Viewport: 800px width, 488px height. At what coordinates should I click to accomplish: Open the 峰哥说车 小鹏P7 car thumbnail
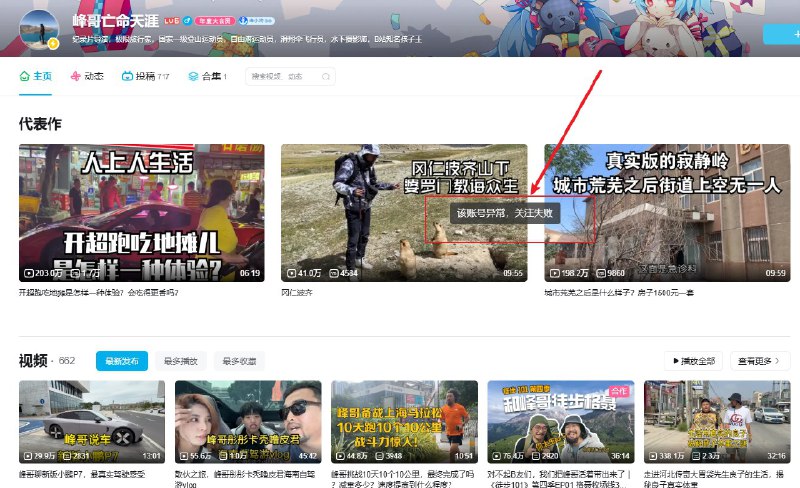point(92,422)
